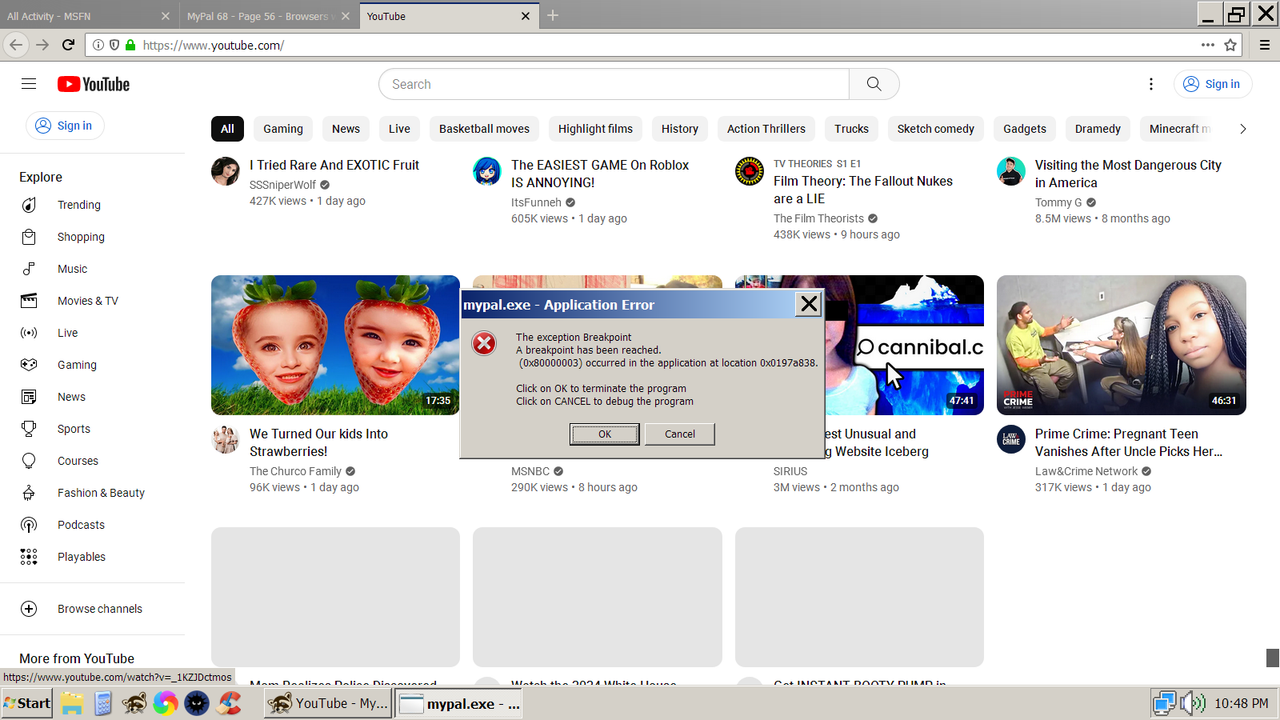Viewport: 1280px width, 720px height.
Task: Go back with the browser back arrow
Action: pyautogui.click(x=16, y=45)
